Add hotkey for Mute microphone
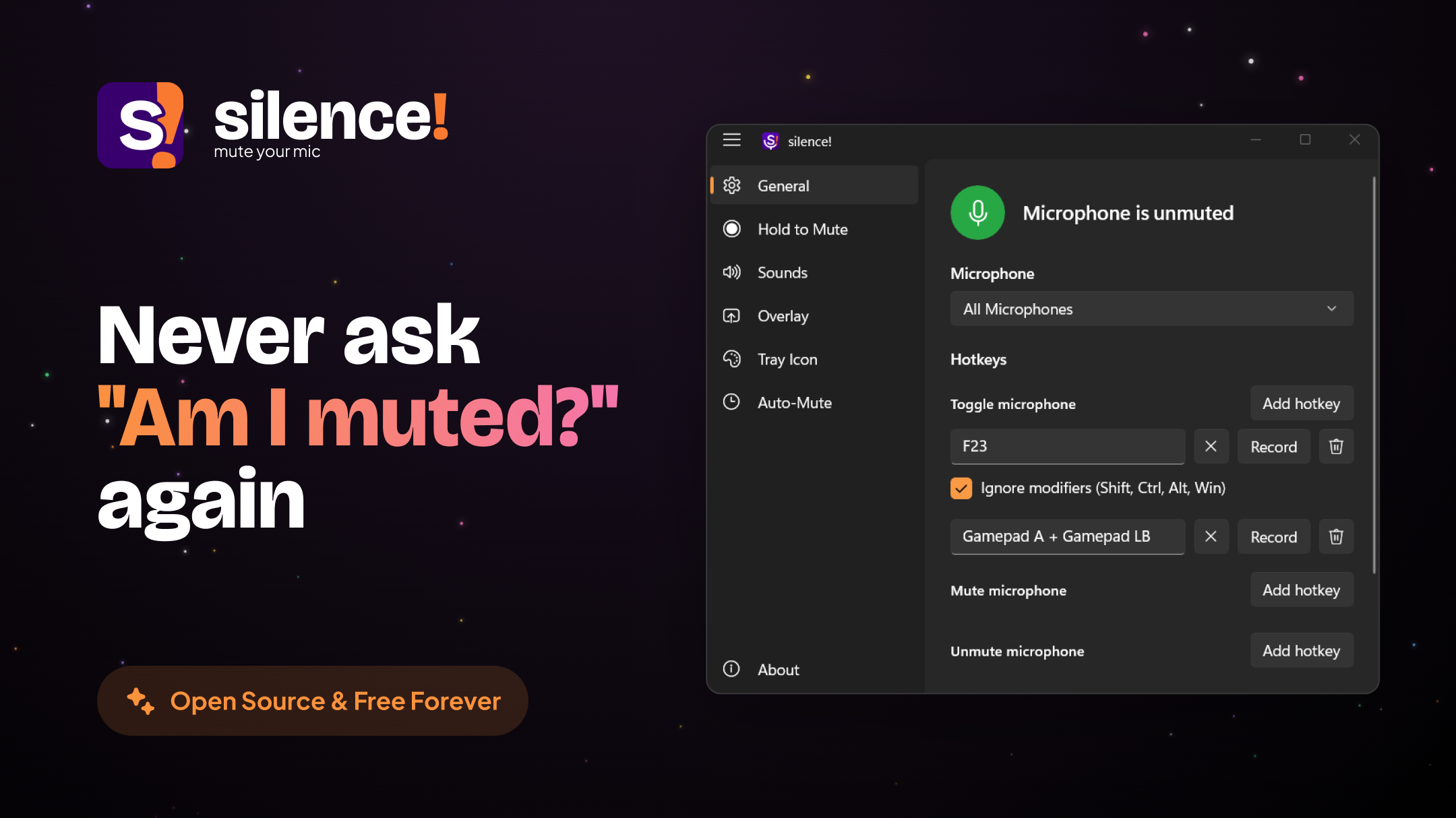The width and height of the screenshot is (1456, 818). (1302, 590)
